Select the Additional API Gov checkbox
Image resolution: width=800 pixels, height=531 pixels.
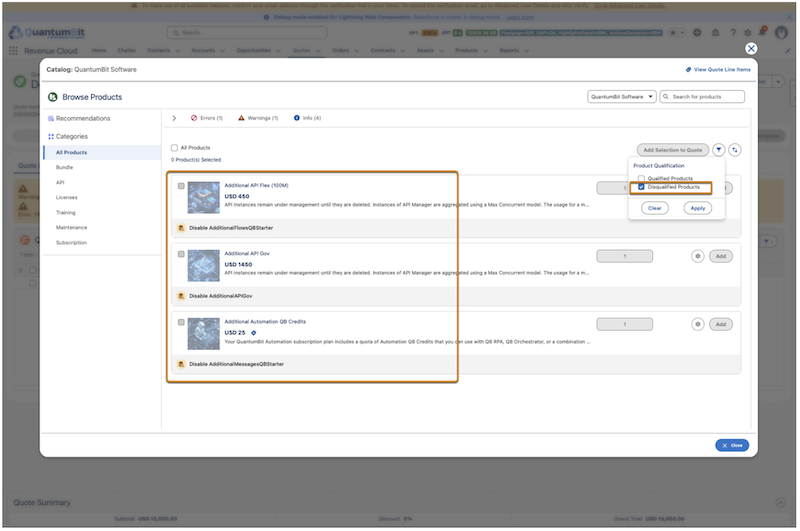[x=181, y=254]
